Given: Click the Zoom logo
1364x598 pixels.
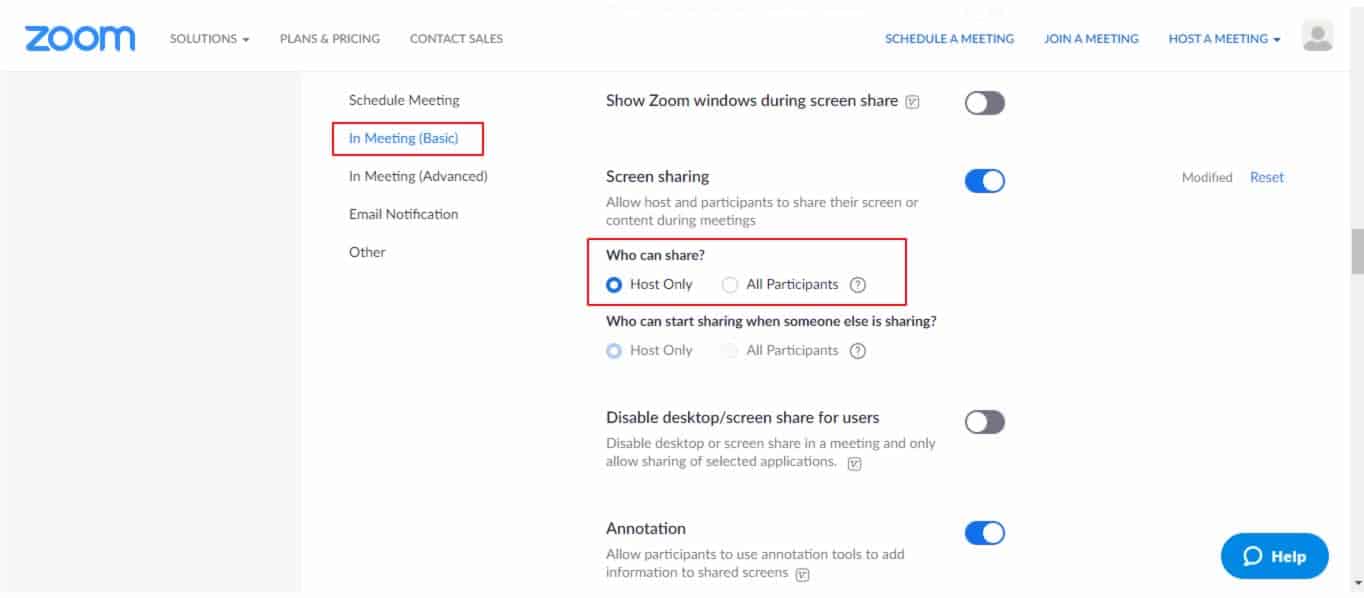Looking at the screenshot, I should pyautogui.click(x=80, y=38).
